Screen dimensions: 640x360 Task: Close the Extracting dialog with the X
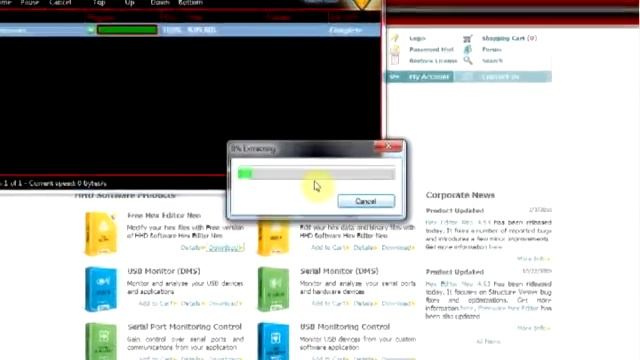click(x=388, y=146)
